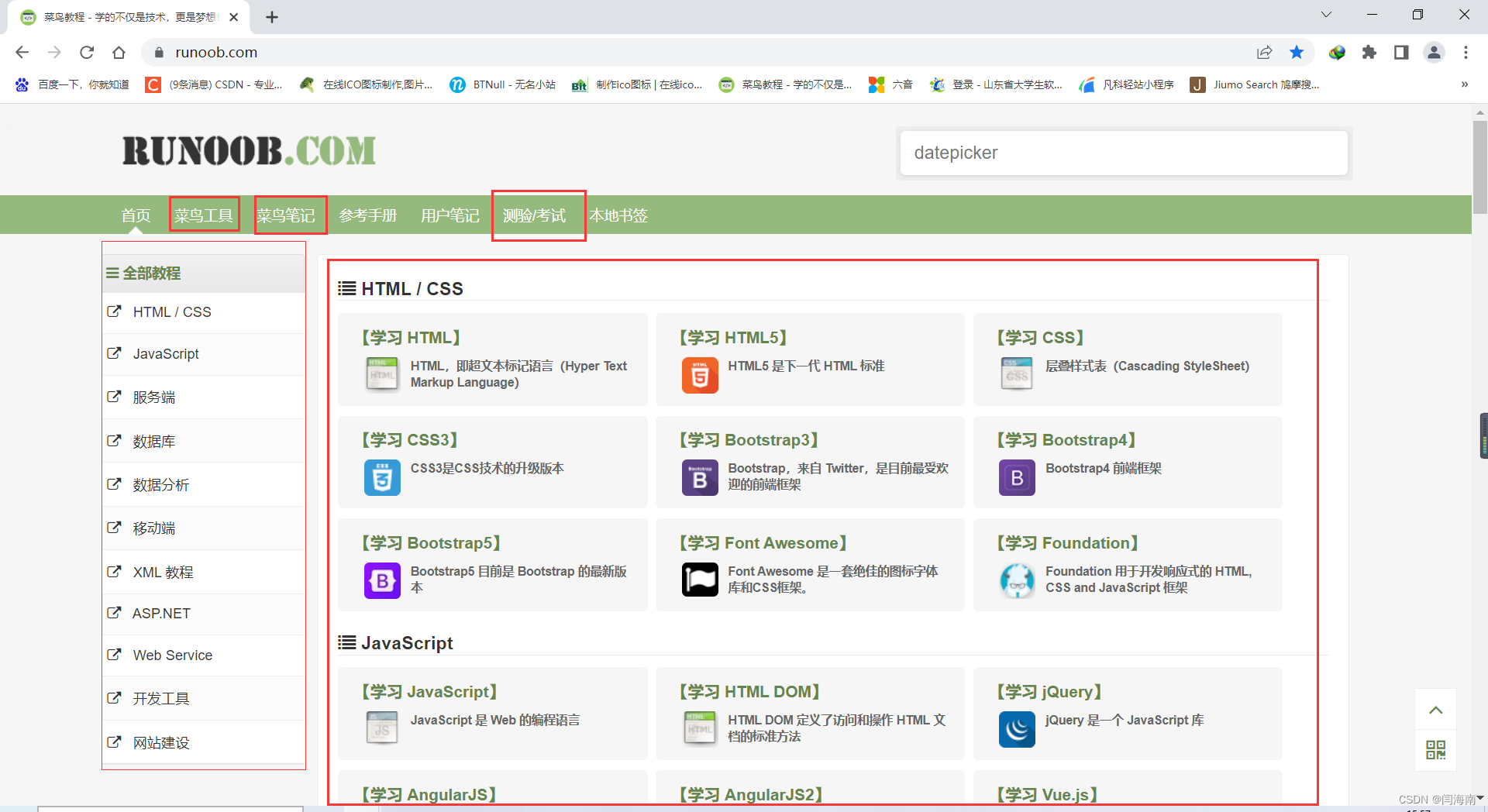This screenshot has height=812, width=1488.
Task: Click the JS file icon under 学习 JavaScript
Action: [x=382, y=729]
